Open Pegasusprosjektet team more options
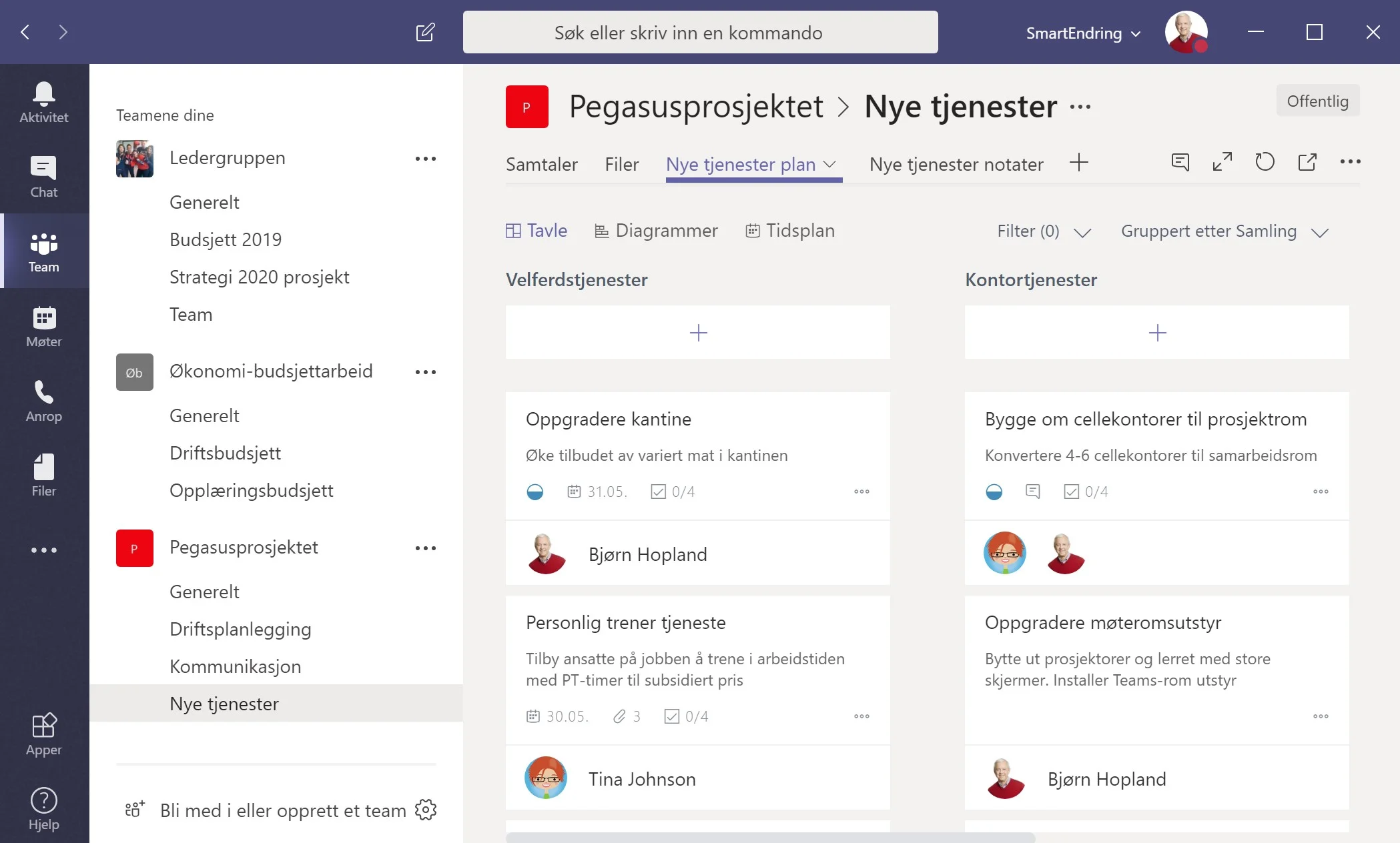This screenshot has height=843, width=1400. tap(425, 548)
